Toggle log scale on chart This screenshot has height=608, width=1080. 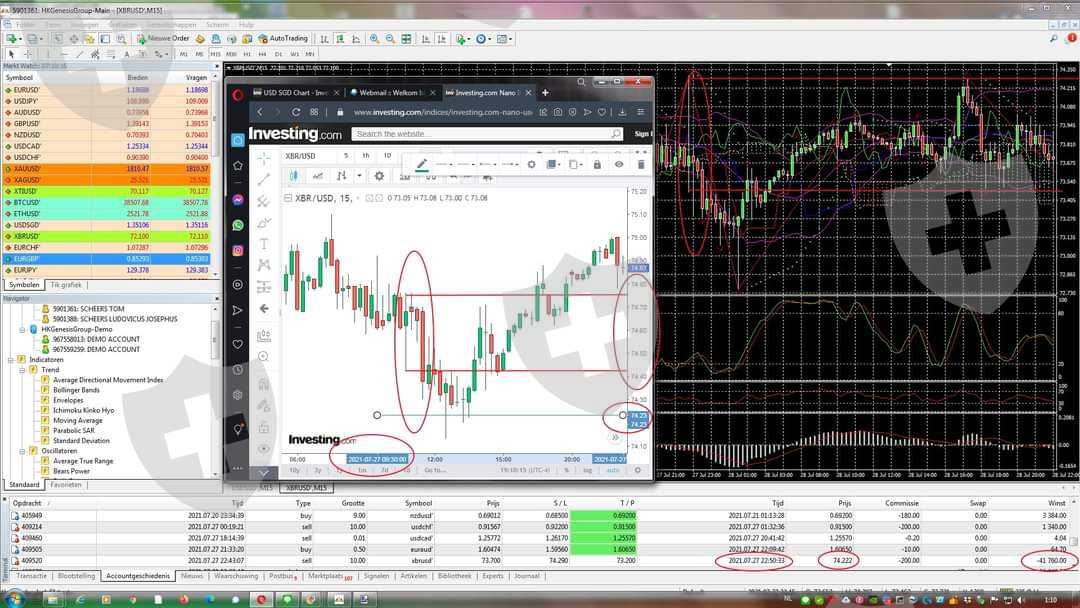pyautogui.click(x=587, y=470)
